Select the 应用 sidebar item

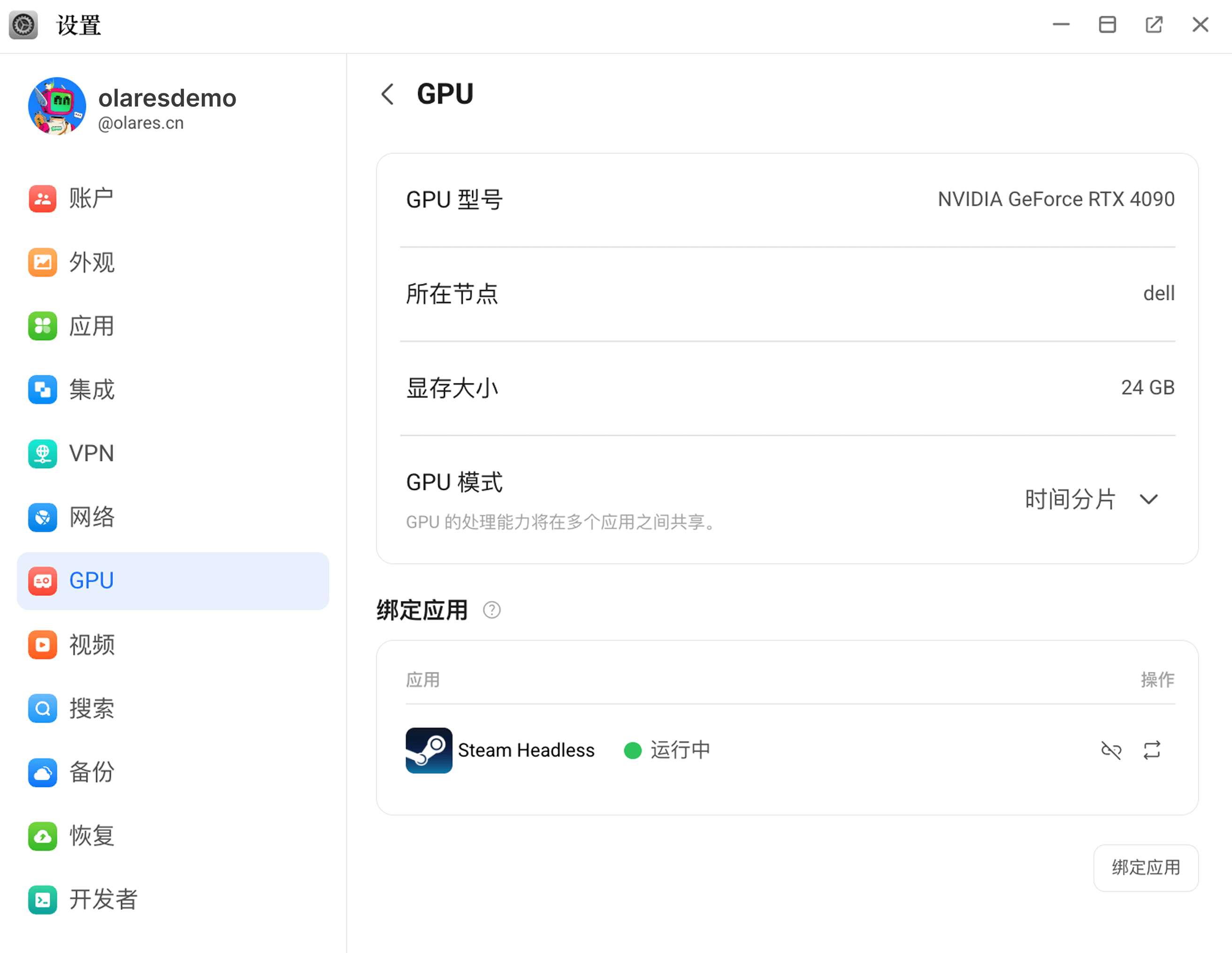pyautogui.click(x=91, y=326)
